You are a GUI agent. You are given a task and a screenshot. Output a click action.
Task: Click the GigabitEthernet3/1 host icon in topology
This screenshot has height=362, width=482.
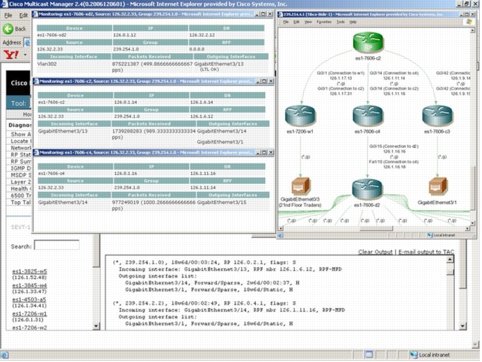point(438,186)
